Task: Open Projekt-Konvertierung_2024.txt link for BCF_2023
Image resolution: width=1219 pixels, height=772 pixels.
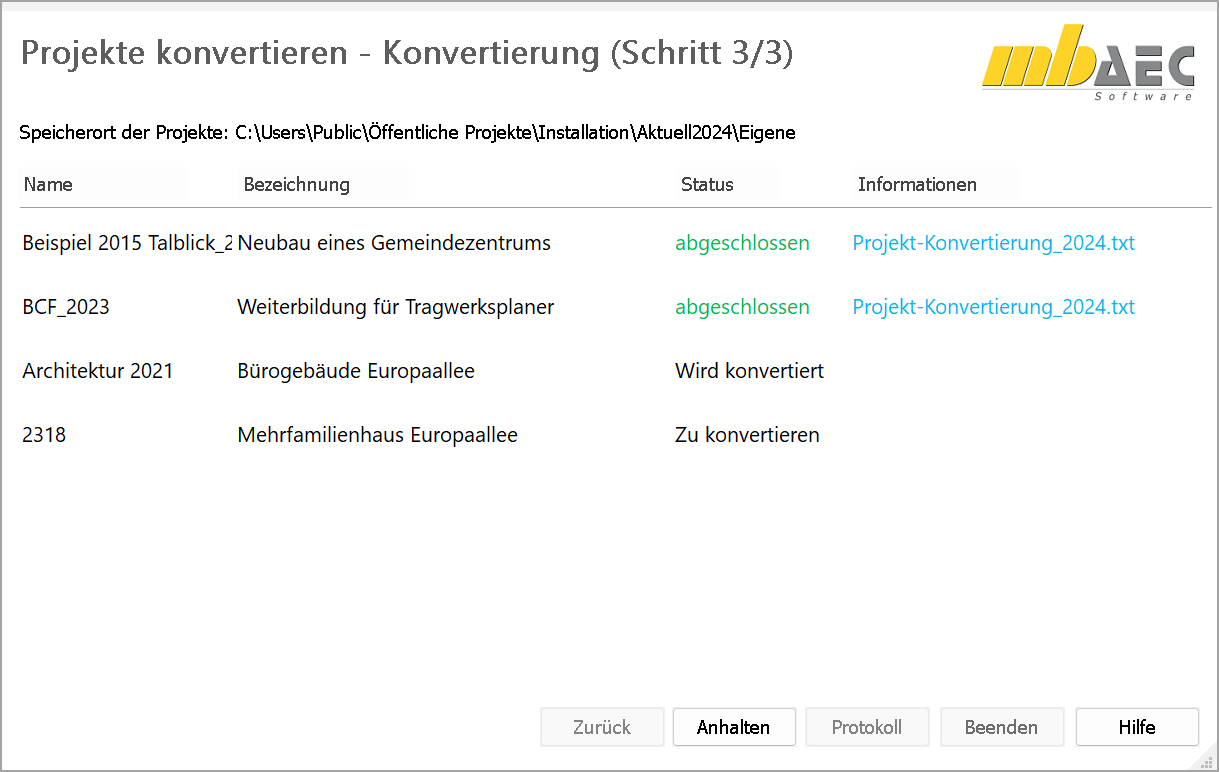Action: (993, 307)
